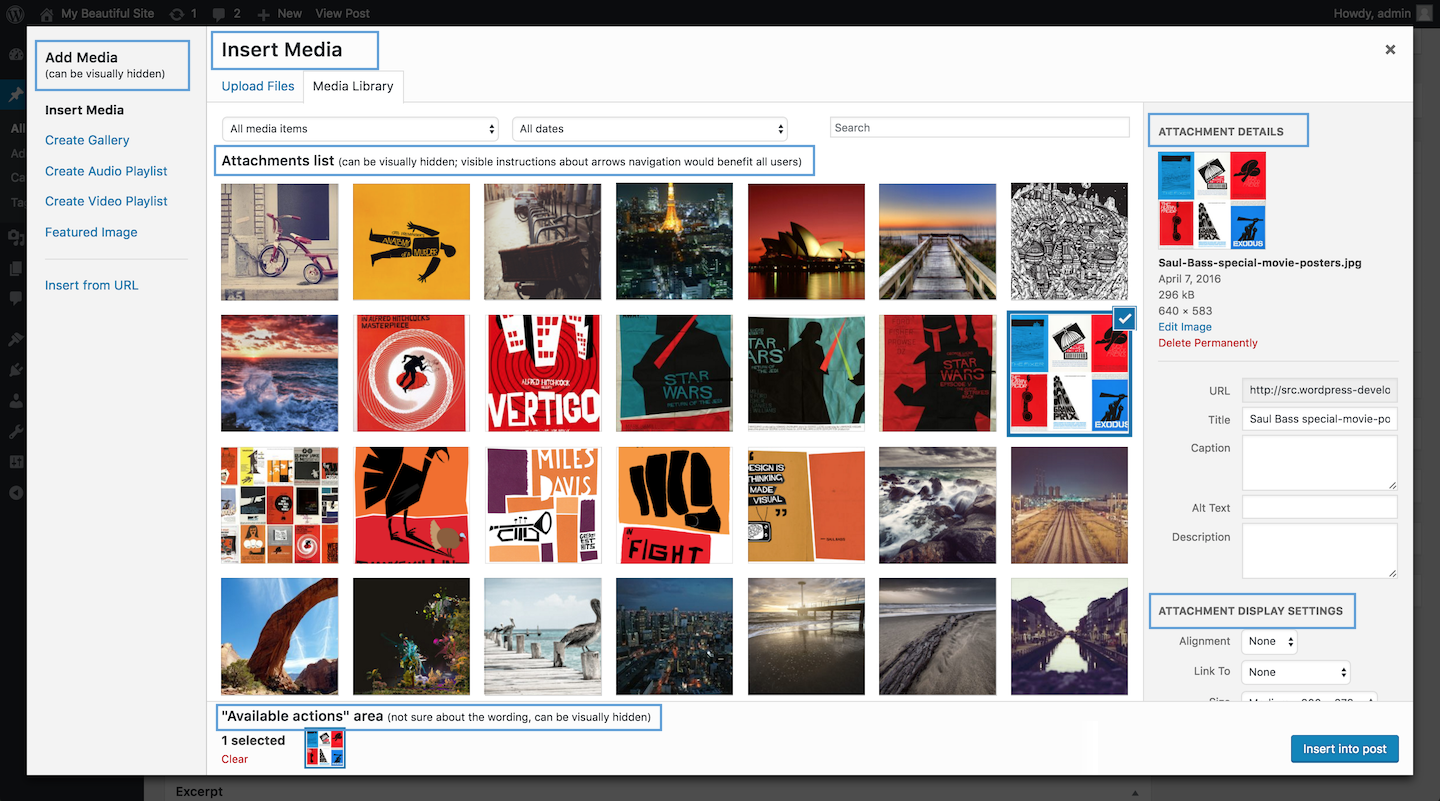
Task: Open the Alignment dropdown
Action: [x=1269, y=642]
